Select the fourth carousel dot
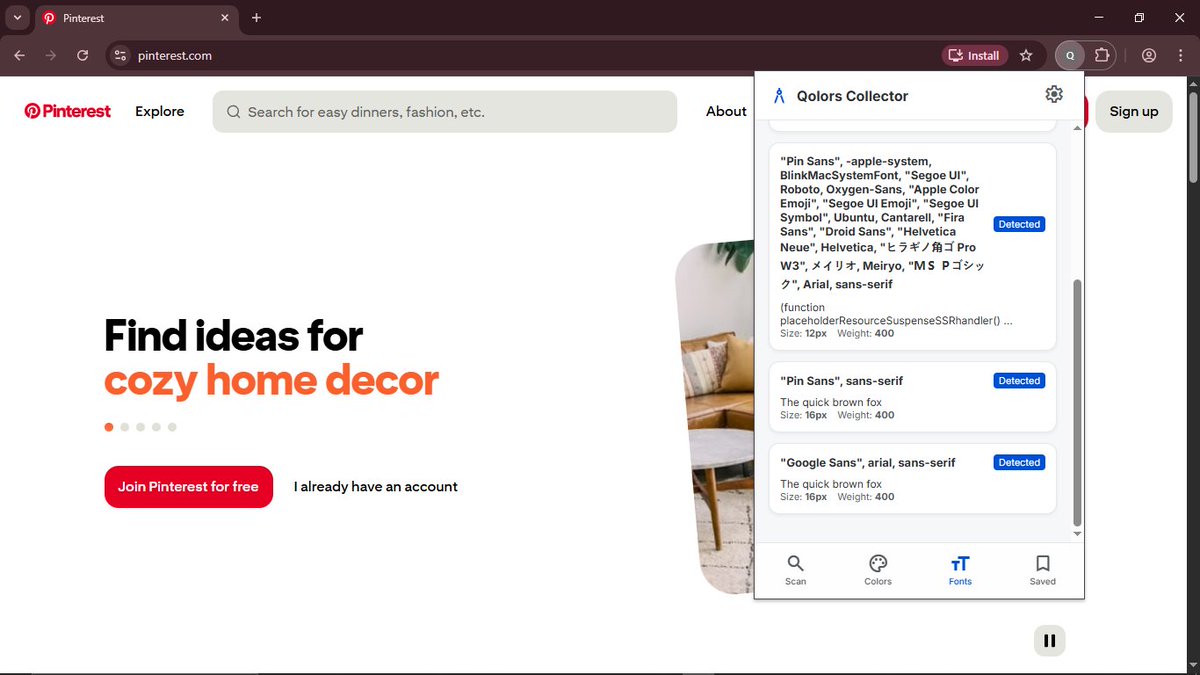Screen dimensions: 1200x675 (x=156, y=427)
